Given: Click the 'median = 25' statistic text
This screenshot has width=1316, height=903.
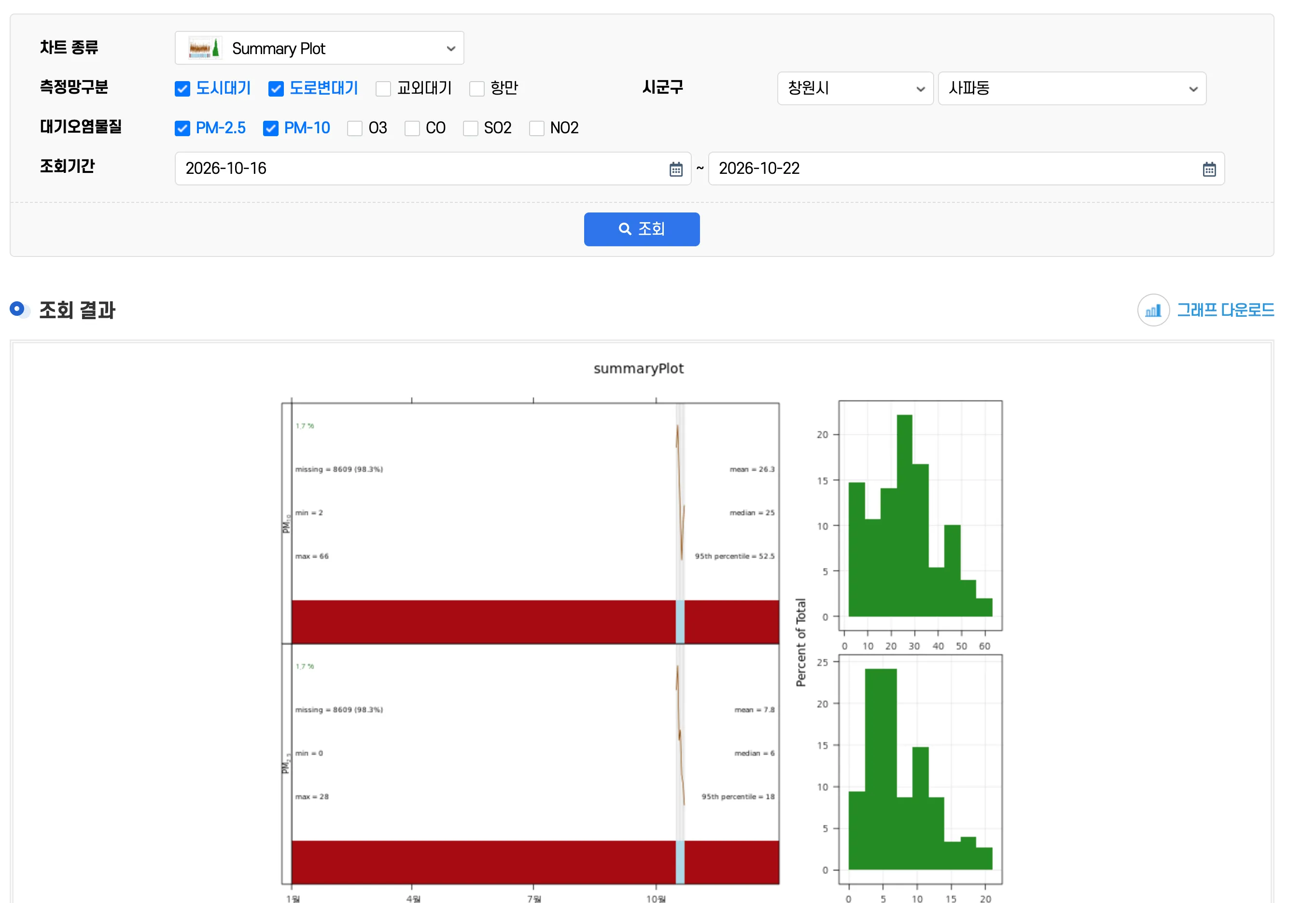Looking at the screenshot, I should pyautogui.click(x=752, y=513).
